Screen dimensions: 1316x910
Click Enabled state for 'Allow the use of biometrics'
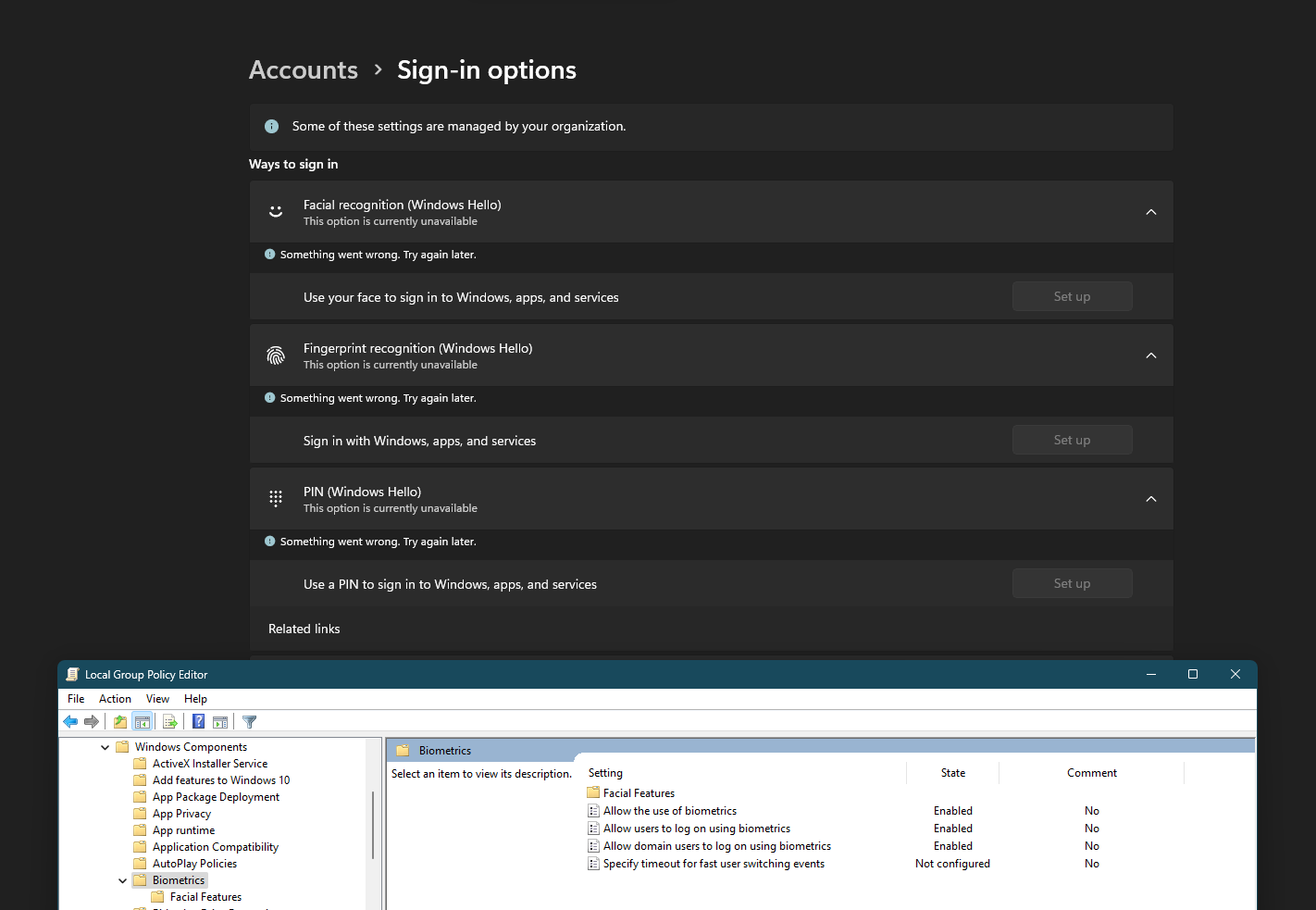coord(953,811)
